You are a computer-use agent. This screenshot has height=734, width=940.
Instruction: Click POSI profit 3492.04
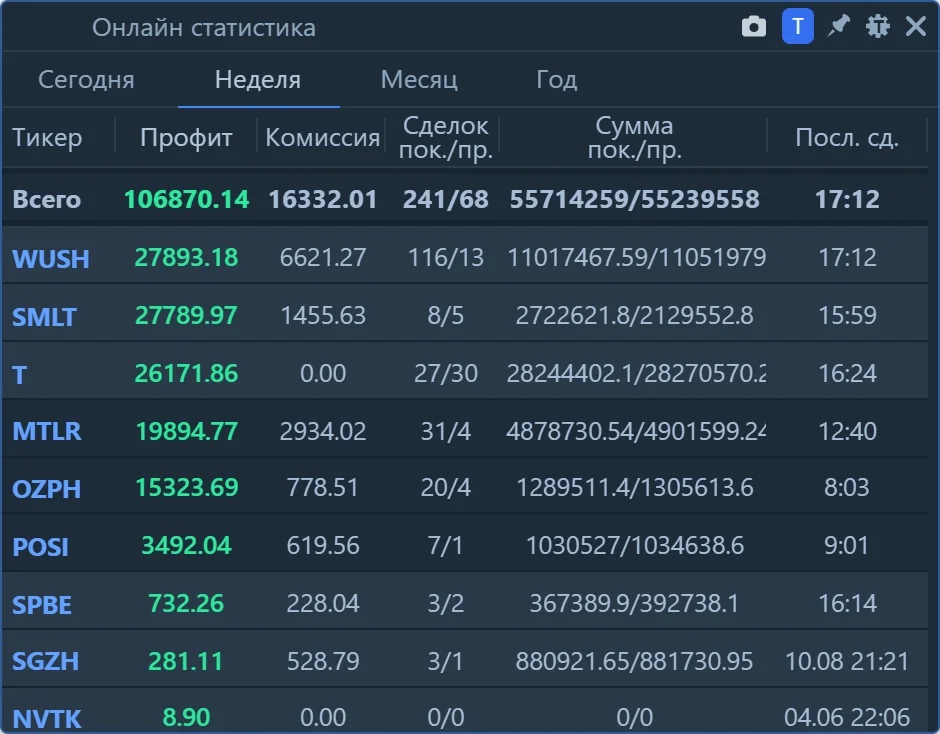tap(186, 545)
